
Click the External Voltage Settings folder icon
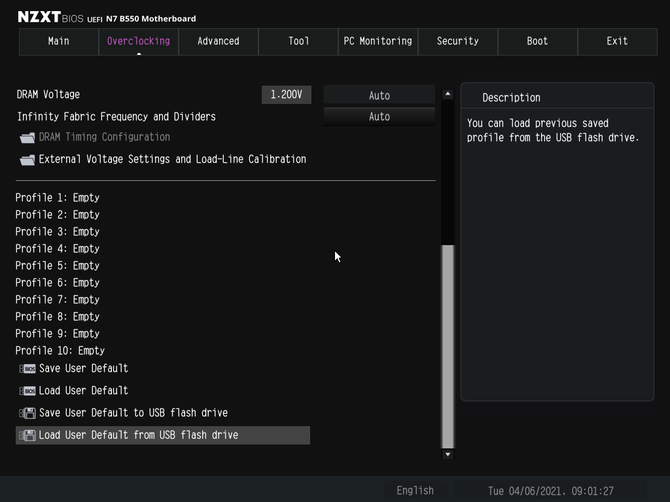pos(27,160)
